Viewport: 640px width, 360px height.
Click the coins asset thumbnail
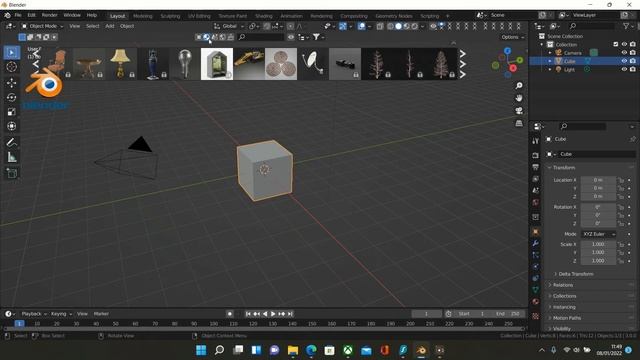pyautogui.click(x=281, y=64)
